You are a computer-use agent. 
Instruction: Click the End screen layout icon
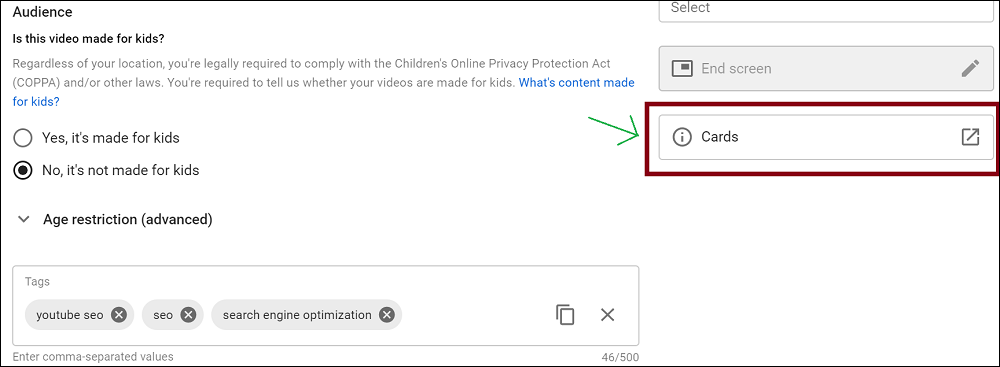(x=682, y=68)
